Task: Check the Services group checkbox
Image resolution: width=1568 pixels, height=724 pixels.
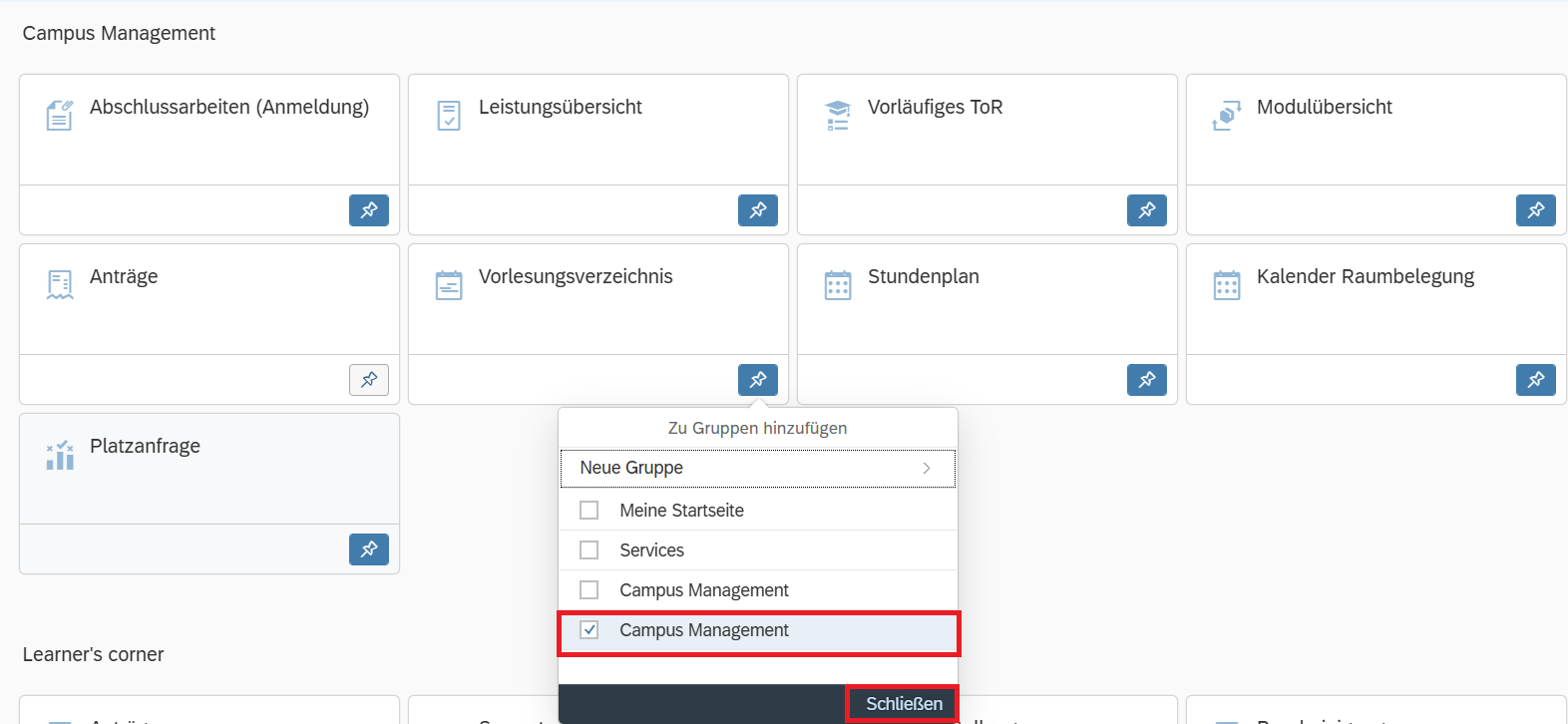Action: coord(589,550)
